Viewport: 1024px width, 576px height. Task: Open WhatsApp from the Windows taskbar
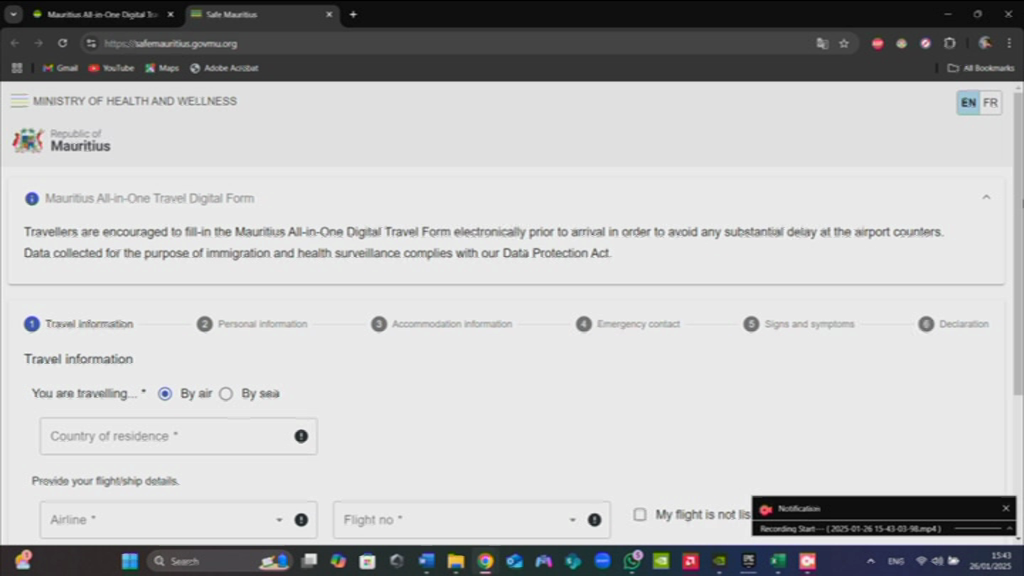pos(631,561)
